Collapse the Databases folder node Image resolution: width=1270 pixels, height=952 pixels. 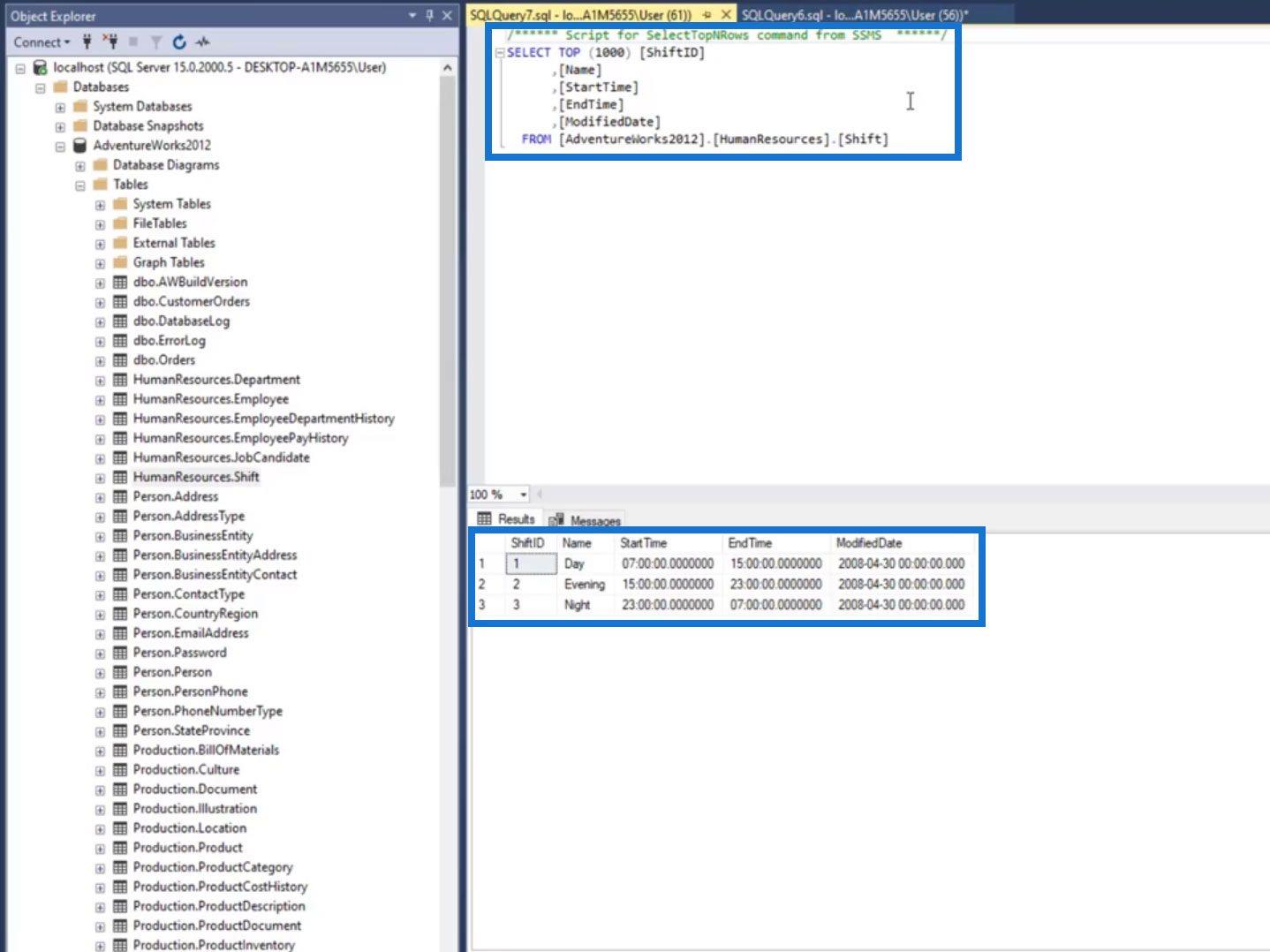[40, 87]
